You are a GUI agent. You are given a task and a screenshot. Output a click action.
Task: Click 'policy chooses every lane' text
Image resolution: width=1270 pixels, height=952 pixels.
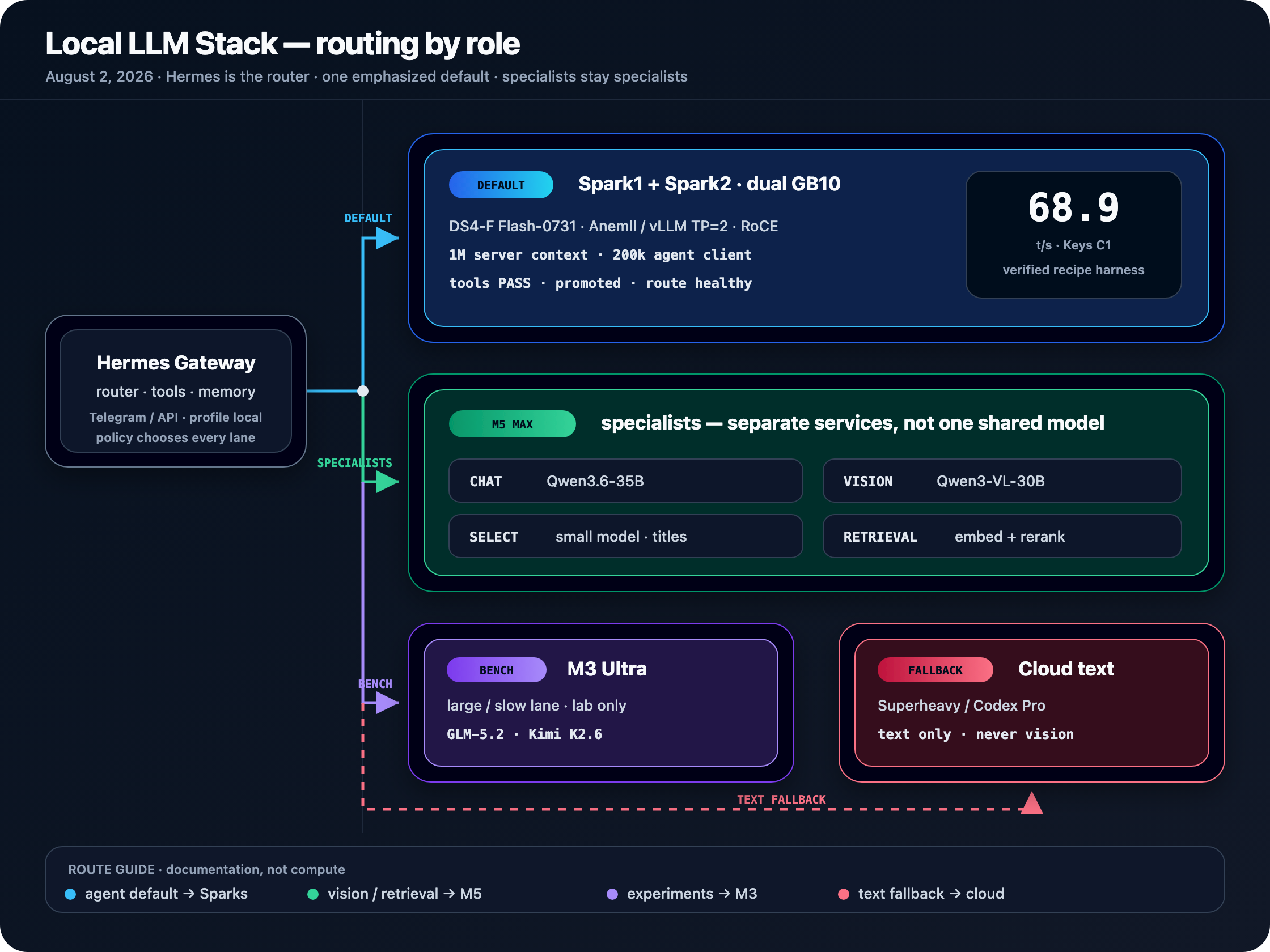pyautogui.click(x=176, y=438)
